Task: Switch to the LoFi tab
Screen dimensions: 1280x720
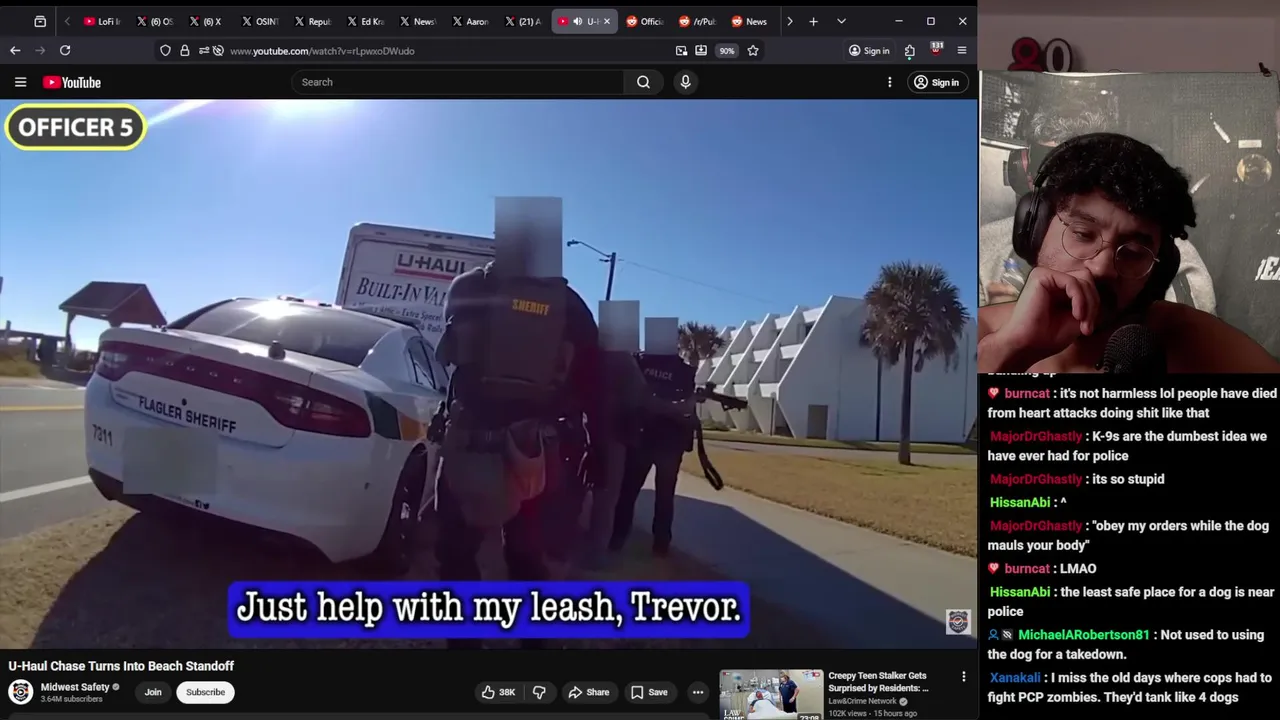Action: tap(102, 21)
